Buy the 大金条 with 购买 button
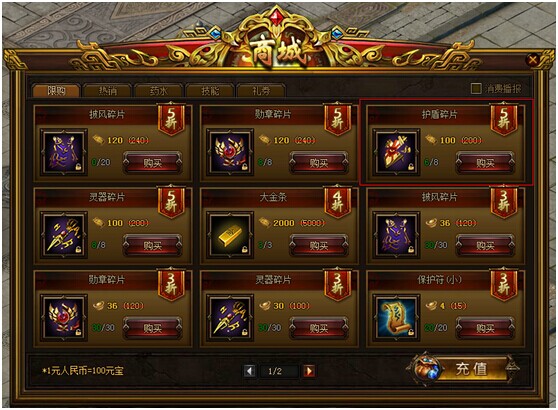 click(319, 246)
